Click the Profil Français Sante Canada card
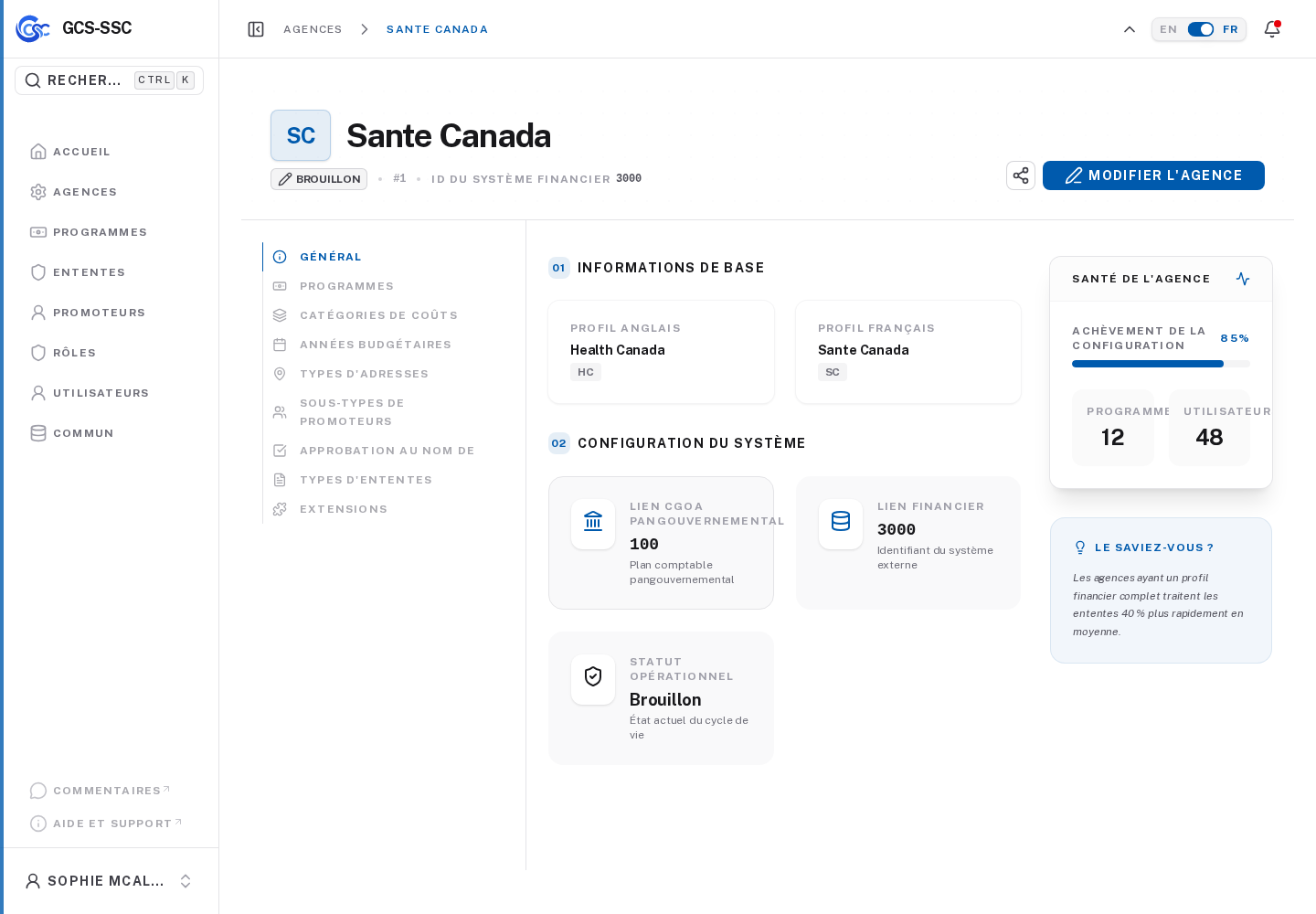 point(908,352)
